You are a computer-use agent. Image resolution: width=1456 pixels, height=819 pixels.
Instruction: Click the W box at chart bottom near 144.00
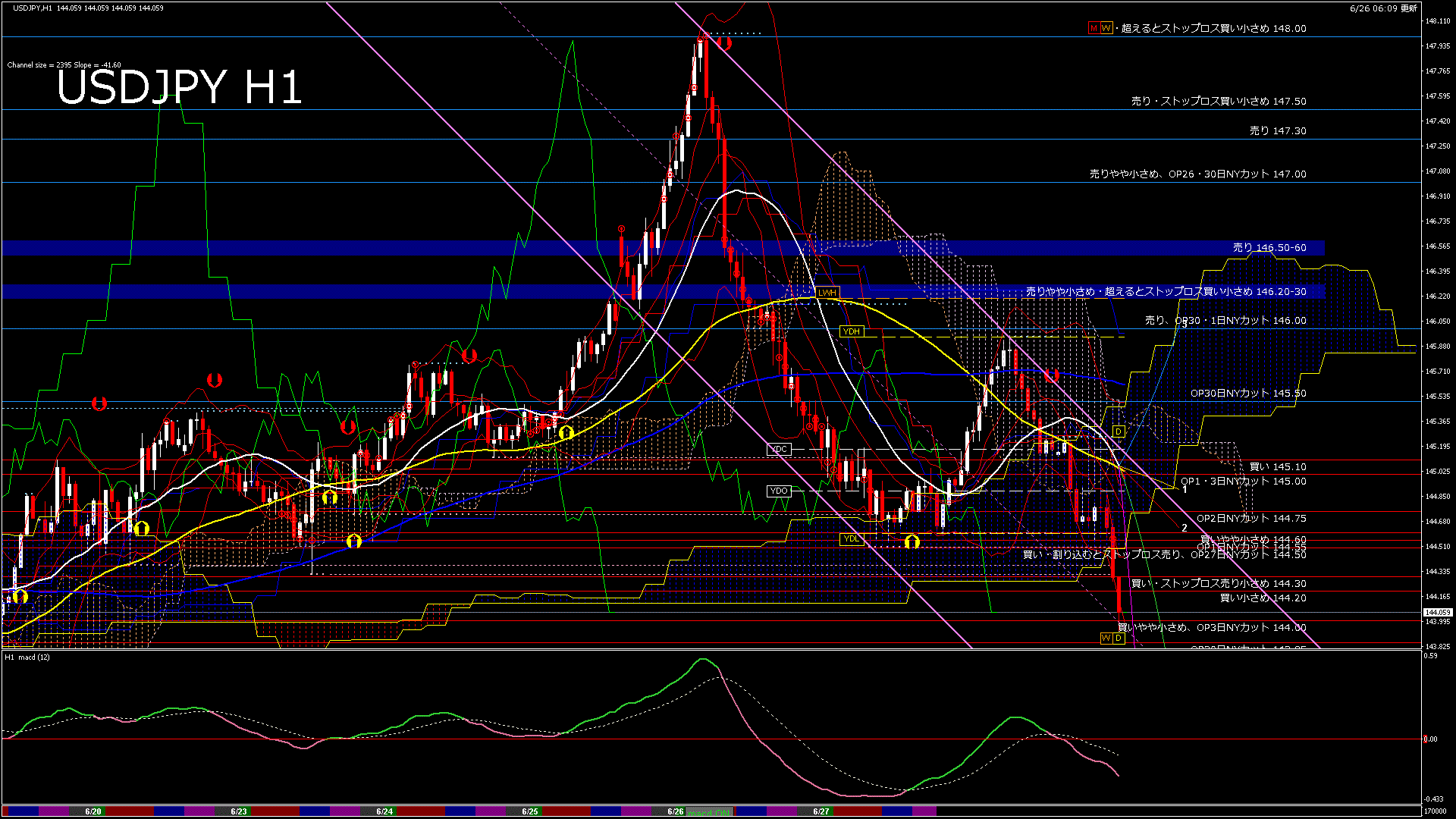tap(1106, 639)
